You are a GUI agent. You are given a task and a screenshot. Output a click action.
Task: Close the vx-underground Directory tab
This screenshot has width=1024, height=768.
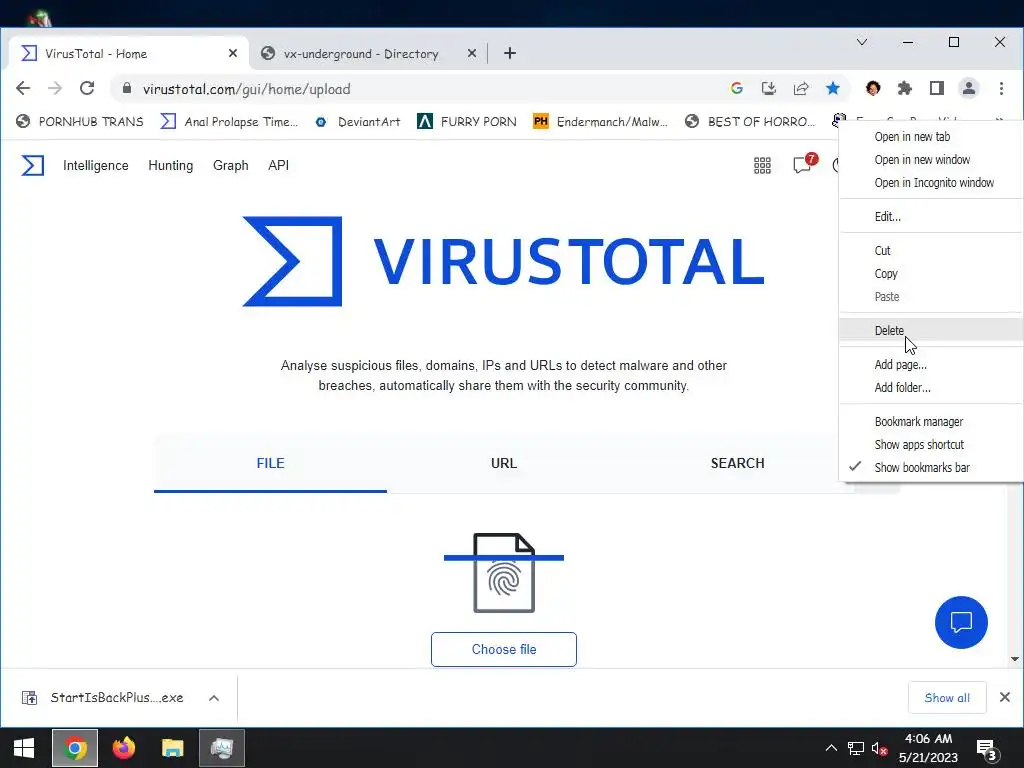(472, 54)
